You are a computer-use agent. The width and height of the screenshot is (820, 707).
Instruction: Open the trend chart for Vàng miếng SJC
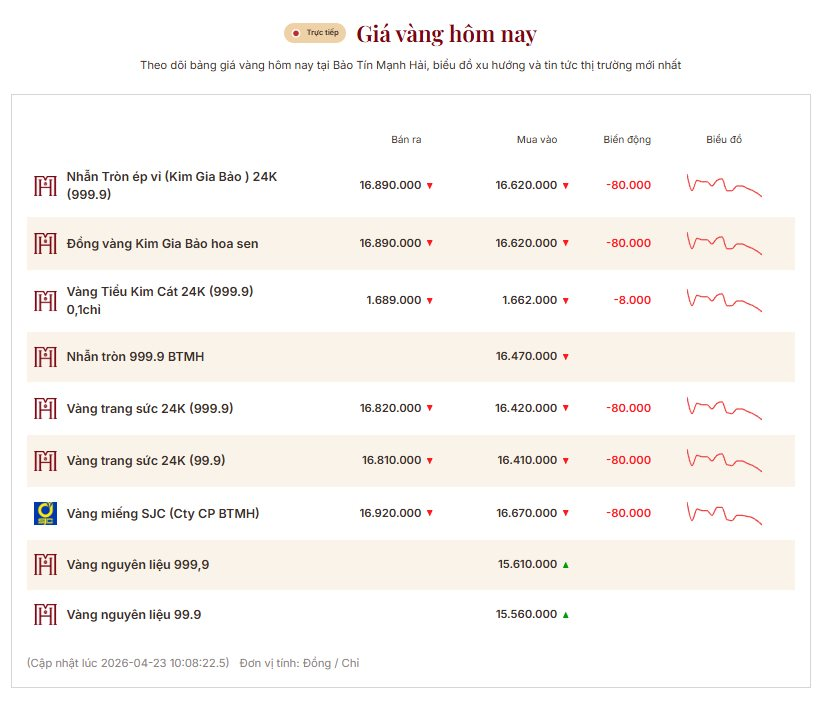[x=724, y=513]
